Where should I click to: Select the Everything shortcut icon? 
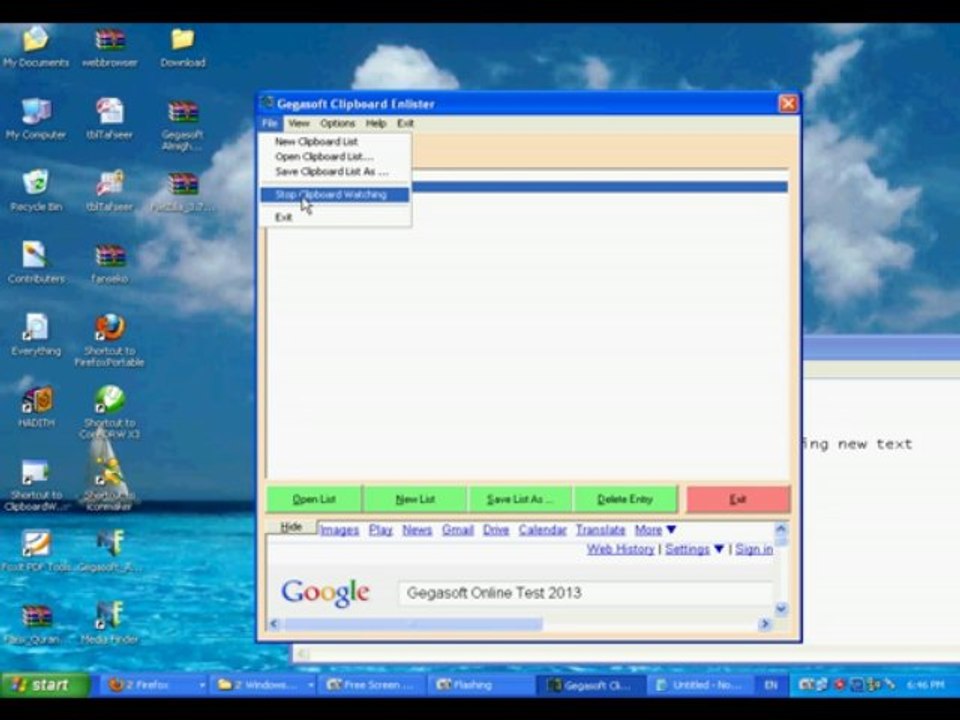tap(36, 335)
